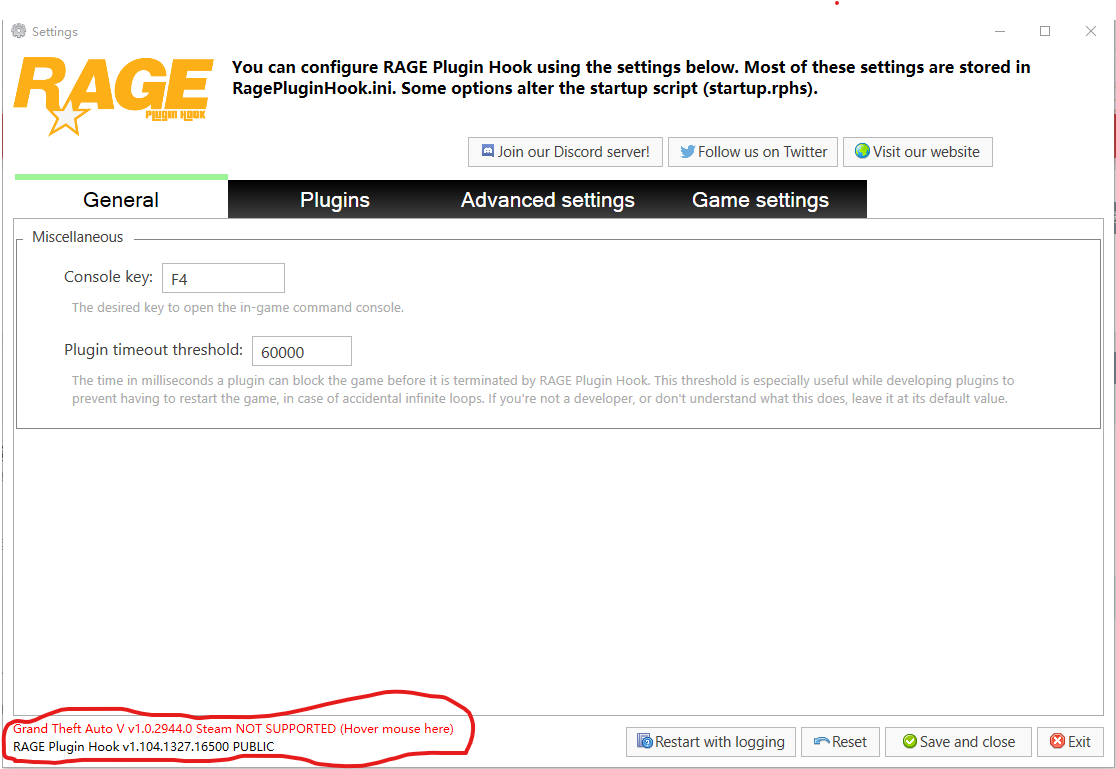Open the General tab
1116x769 pixels.
click(x=121, y=199)
